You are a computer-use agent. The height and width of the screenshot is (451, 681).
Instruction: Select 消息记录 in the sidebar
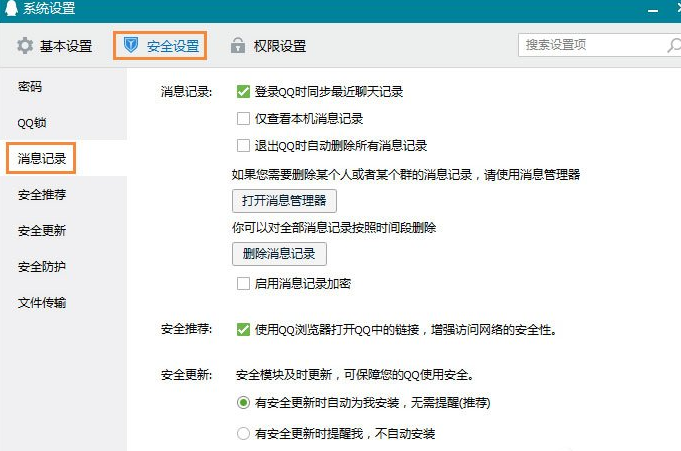[x=41, y=158]
